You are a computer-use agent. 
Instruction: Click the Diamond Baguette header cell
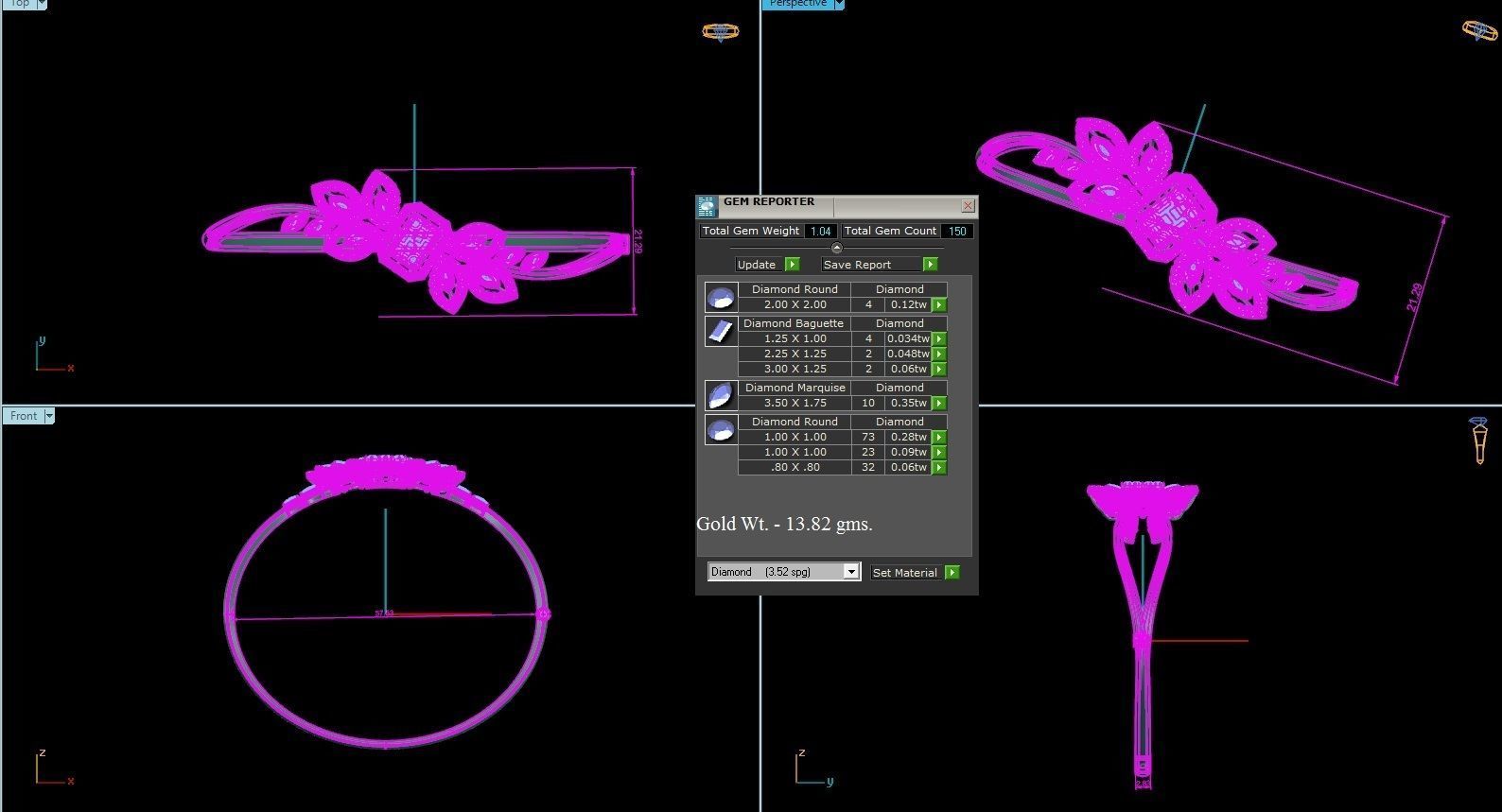(x=794, y=323)
